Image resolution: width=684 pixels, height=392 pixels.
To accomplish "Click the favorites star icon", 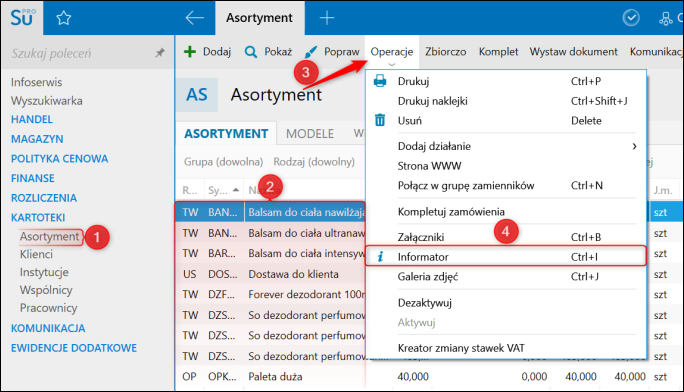I will tap(64, 18).
